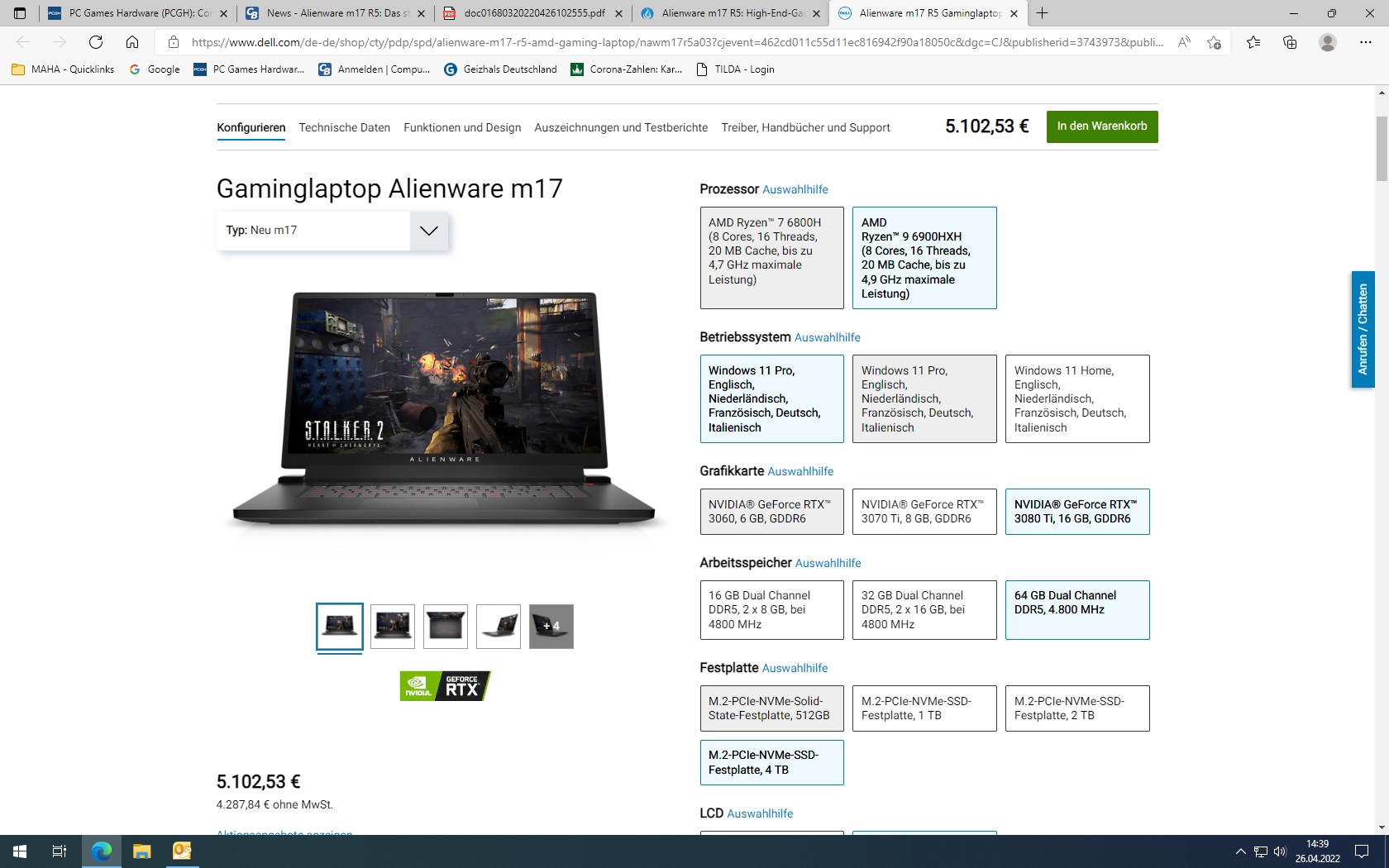Click the browser back arrow icon
Screen dimensions: 1389x868
point(23,42)
